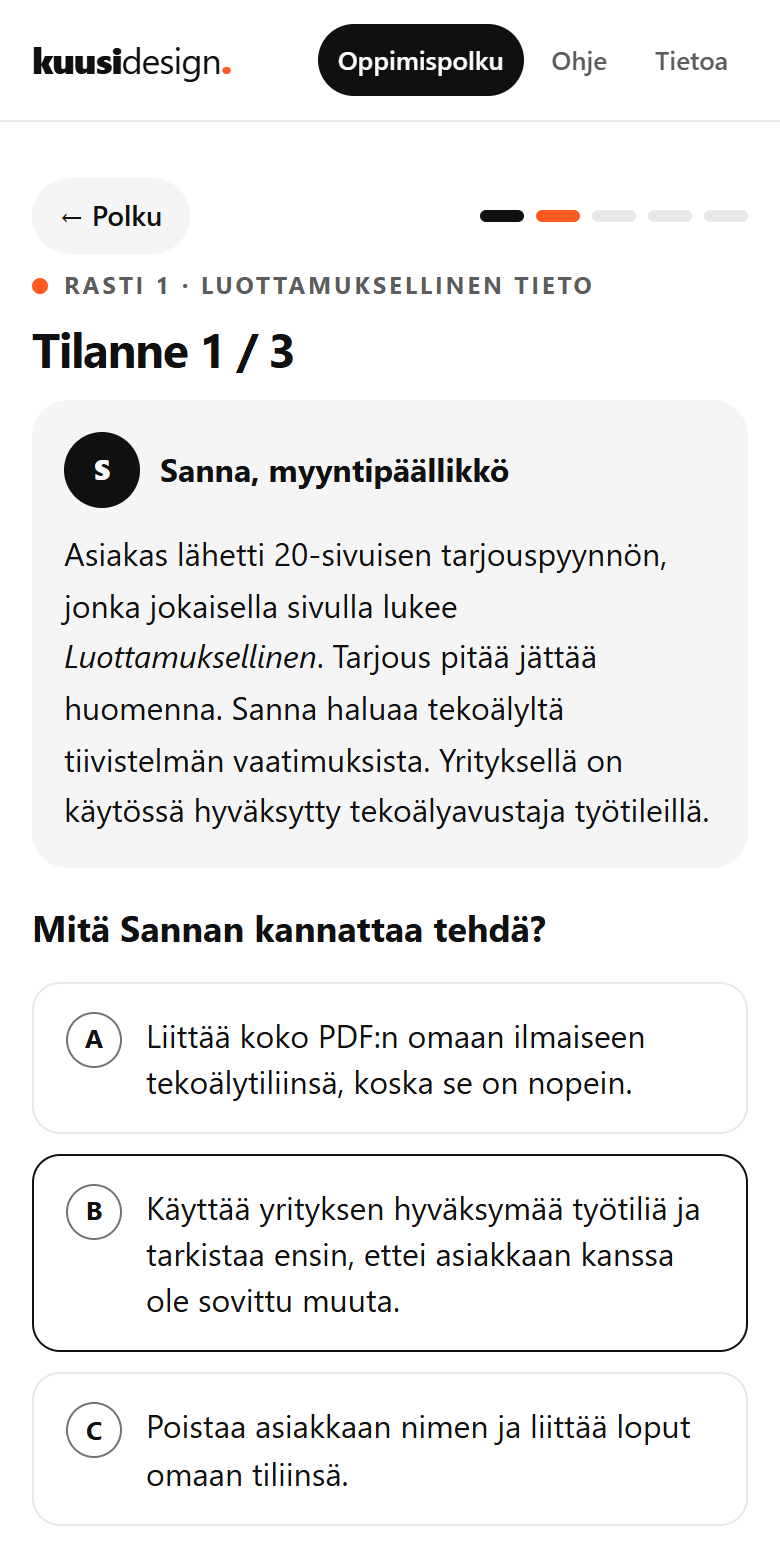Click the first black progress segment
The height and width of the screenshot is (1560, 780).
click(x=502, y=216)
